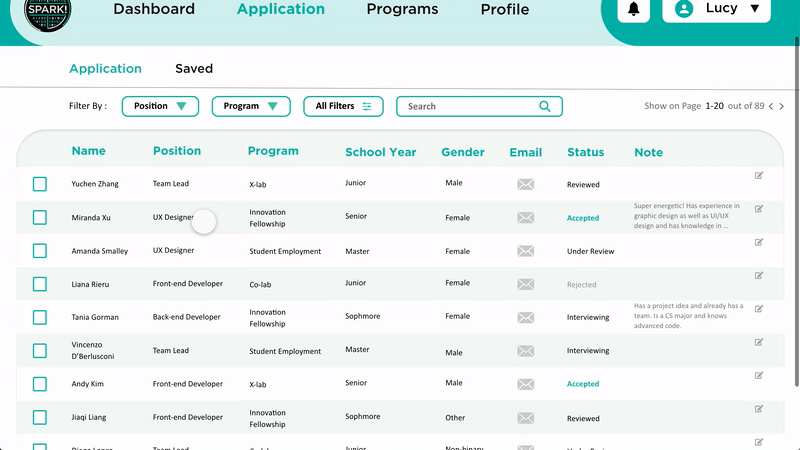Open Profile in top navigation
Screen dimensions: 800x450
coord(505,9)
